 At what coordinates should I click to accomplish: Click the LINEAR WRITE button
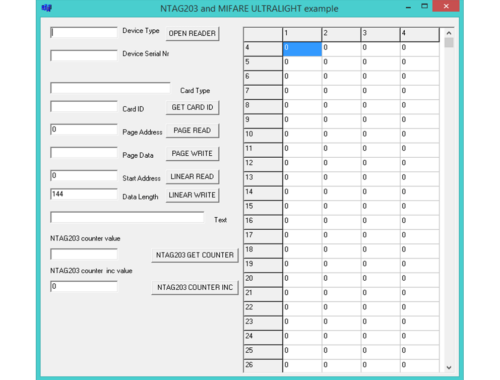192,195
